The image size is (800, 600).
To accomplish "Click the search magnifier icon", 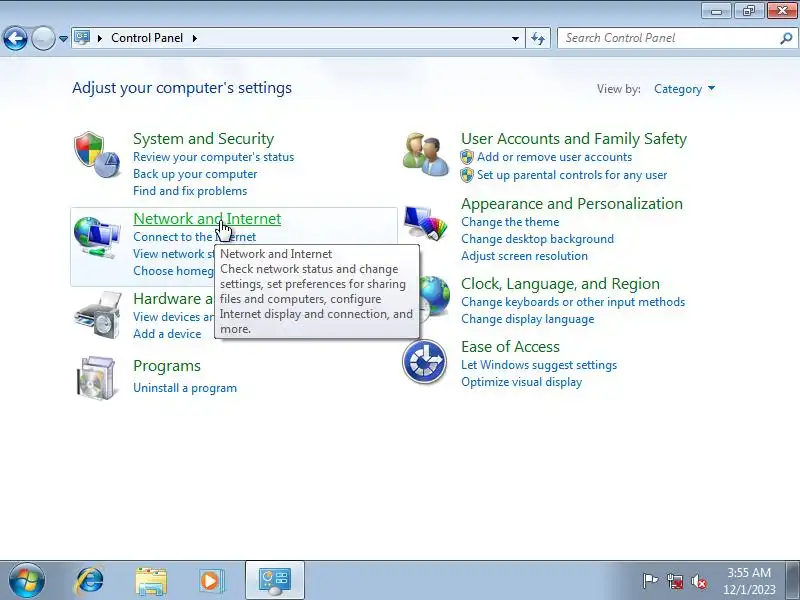I will (x=786, y=38).
